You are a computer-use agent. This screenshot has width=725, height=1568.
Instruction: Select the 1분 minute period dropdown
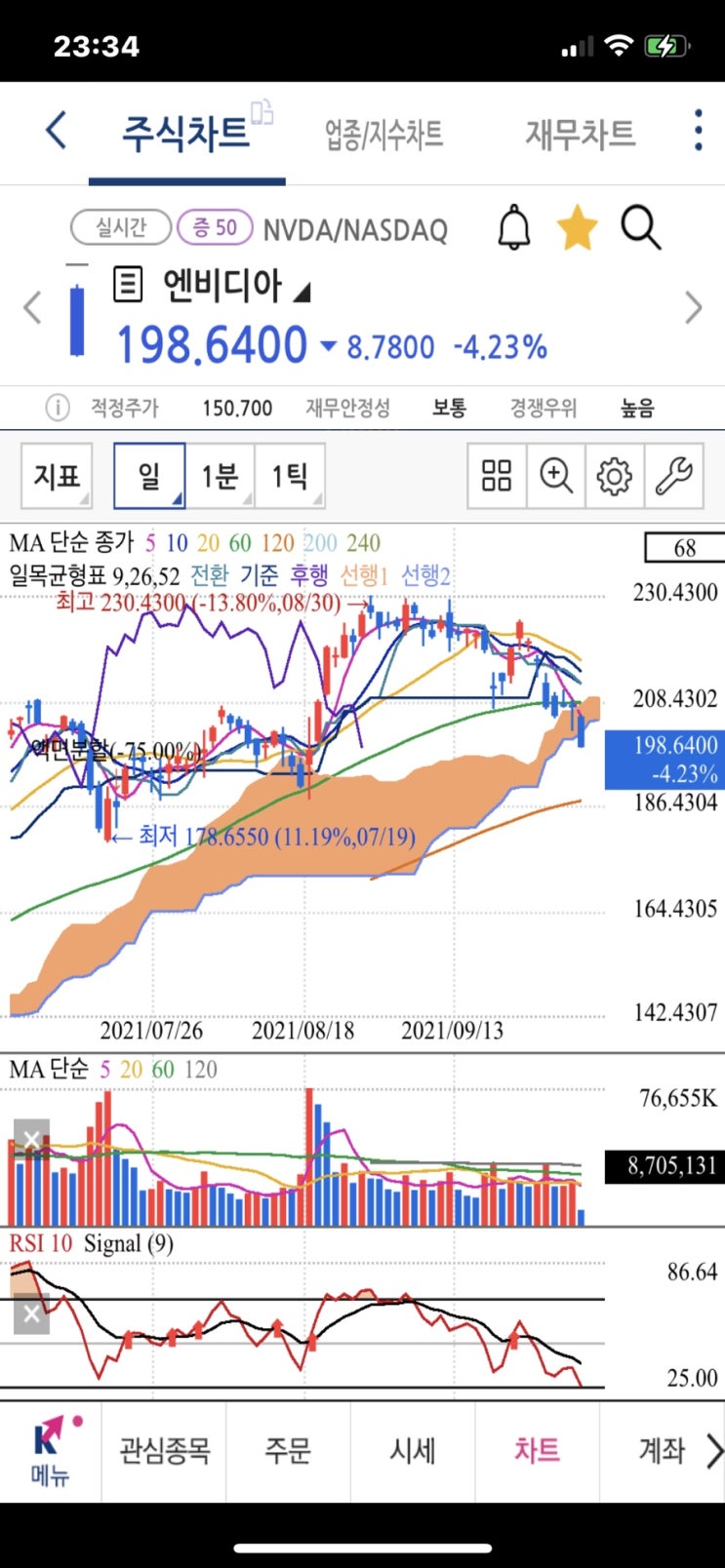220,476
